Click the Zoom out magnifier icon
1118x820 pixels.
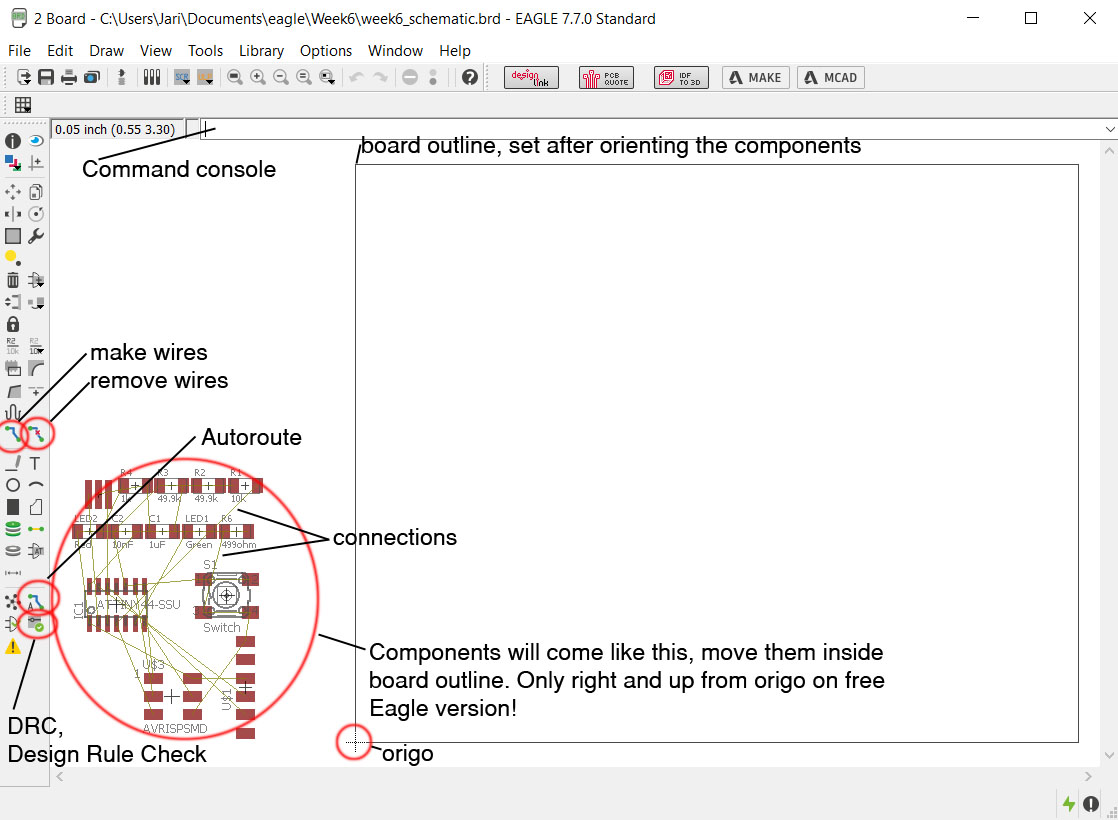pos(281,77)
